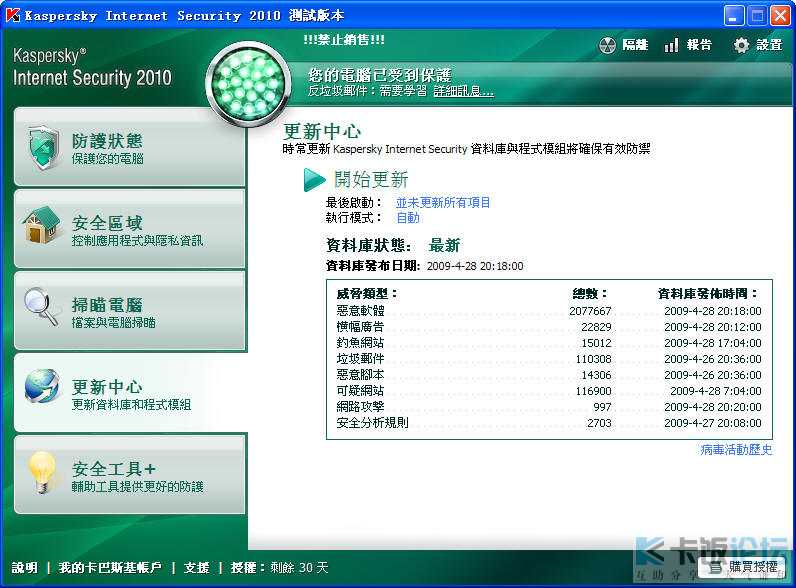Minimize the Kaspersky window
Image resolution: width=796 pixels, height=588 pixels.
point(734,16)
